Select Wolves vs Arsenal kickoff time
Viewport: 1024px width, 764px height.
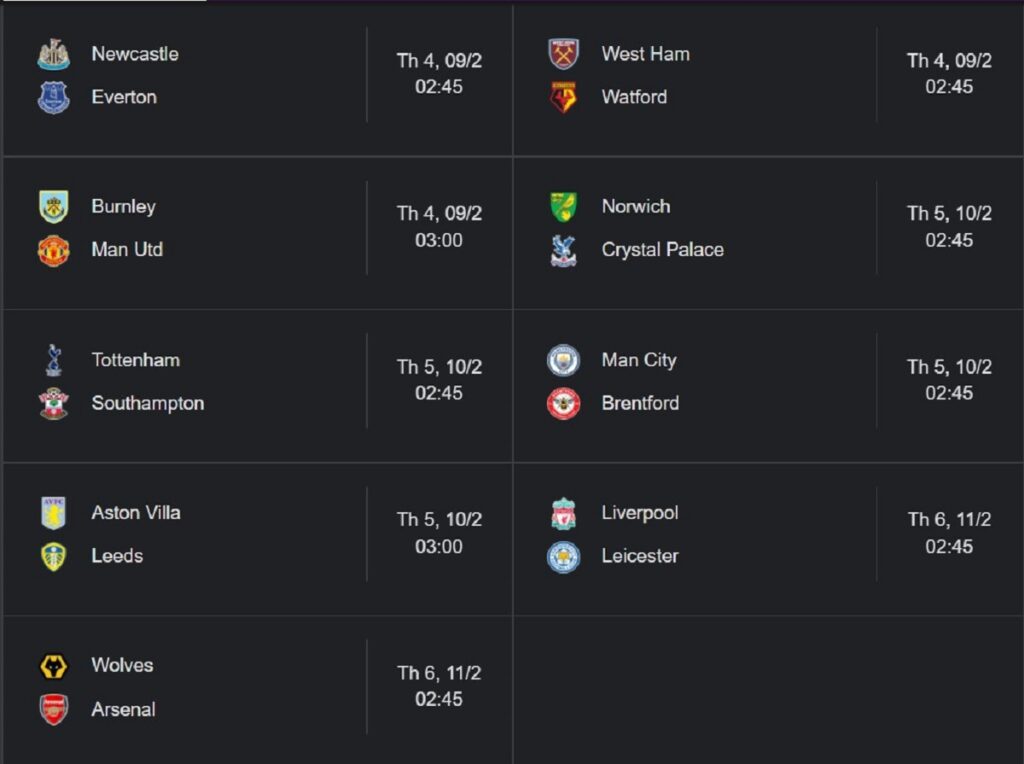(x=439, y=686)
